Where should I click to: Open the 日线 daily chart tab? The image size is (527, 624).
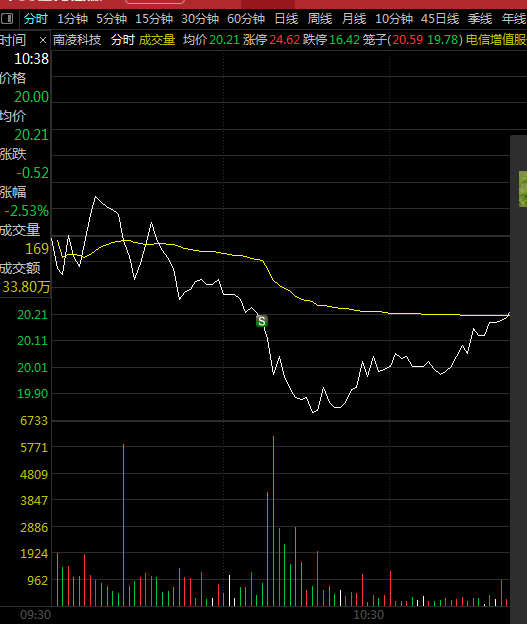pyautogui.click(x=286, y=19)
